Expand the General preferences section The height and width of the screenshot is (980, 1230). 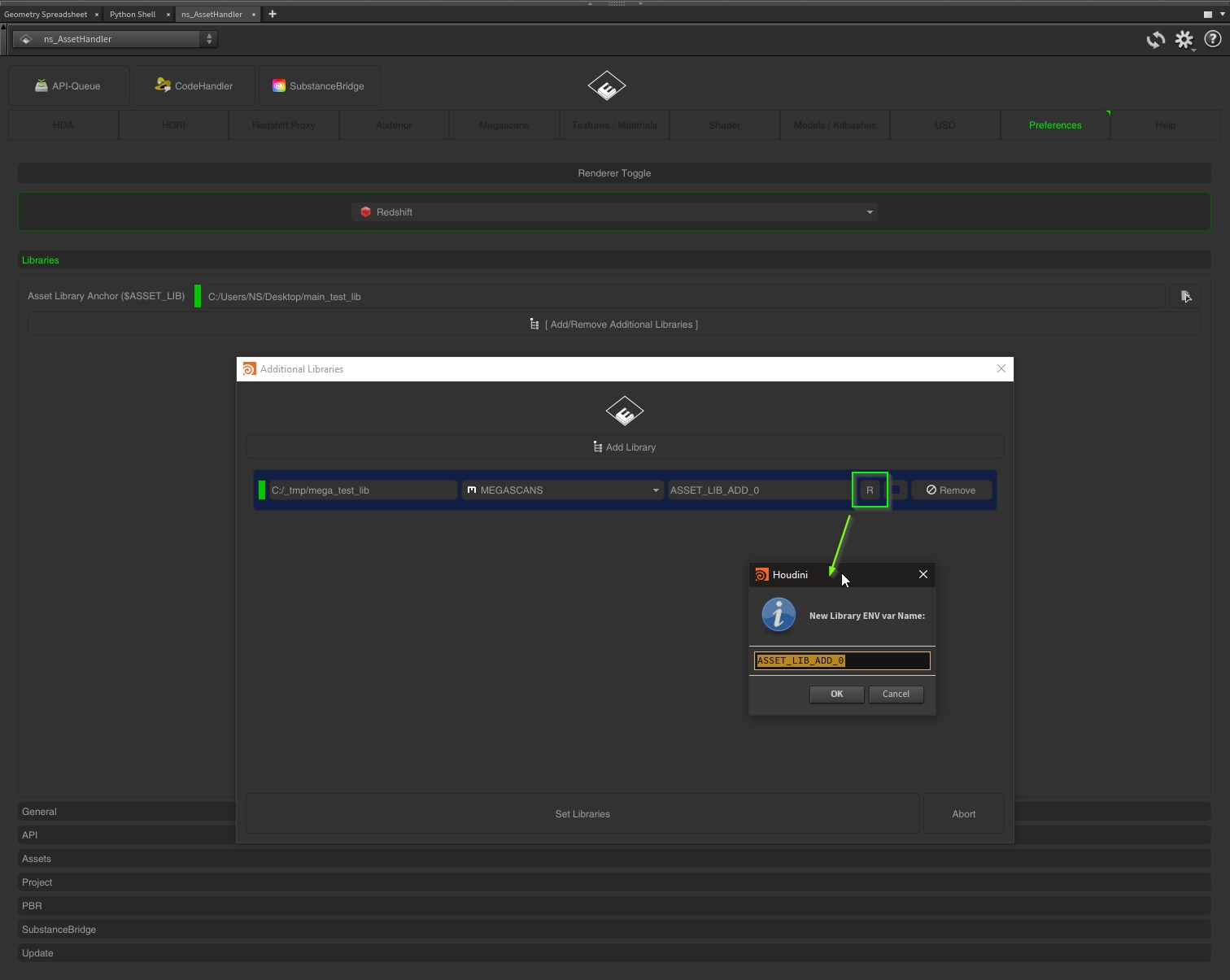tap(39, 812)
